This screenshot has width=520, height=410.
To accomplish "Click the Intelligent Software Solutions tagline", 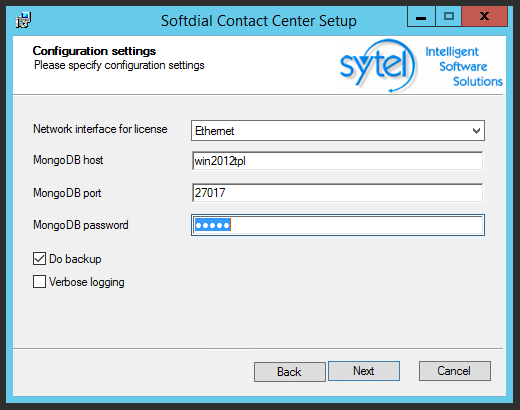I will (x=464, y=66).
